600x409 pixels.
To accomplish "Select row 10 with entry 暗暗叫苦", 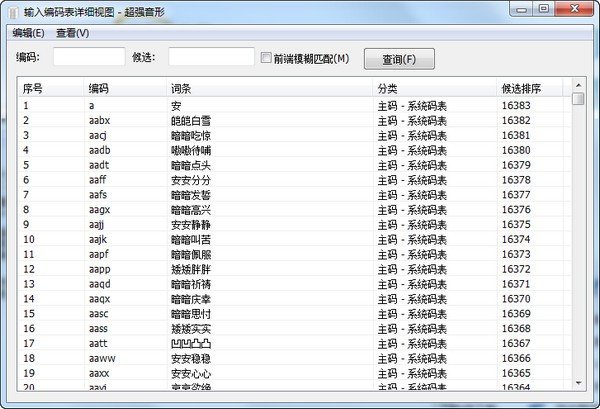I will tap(190, 239).
